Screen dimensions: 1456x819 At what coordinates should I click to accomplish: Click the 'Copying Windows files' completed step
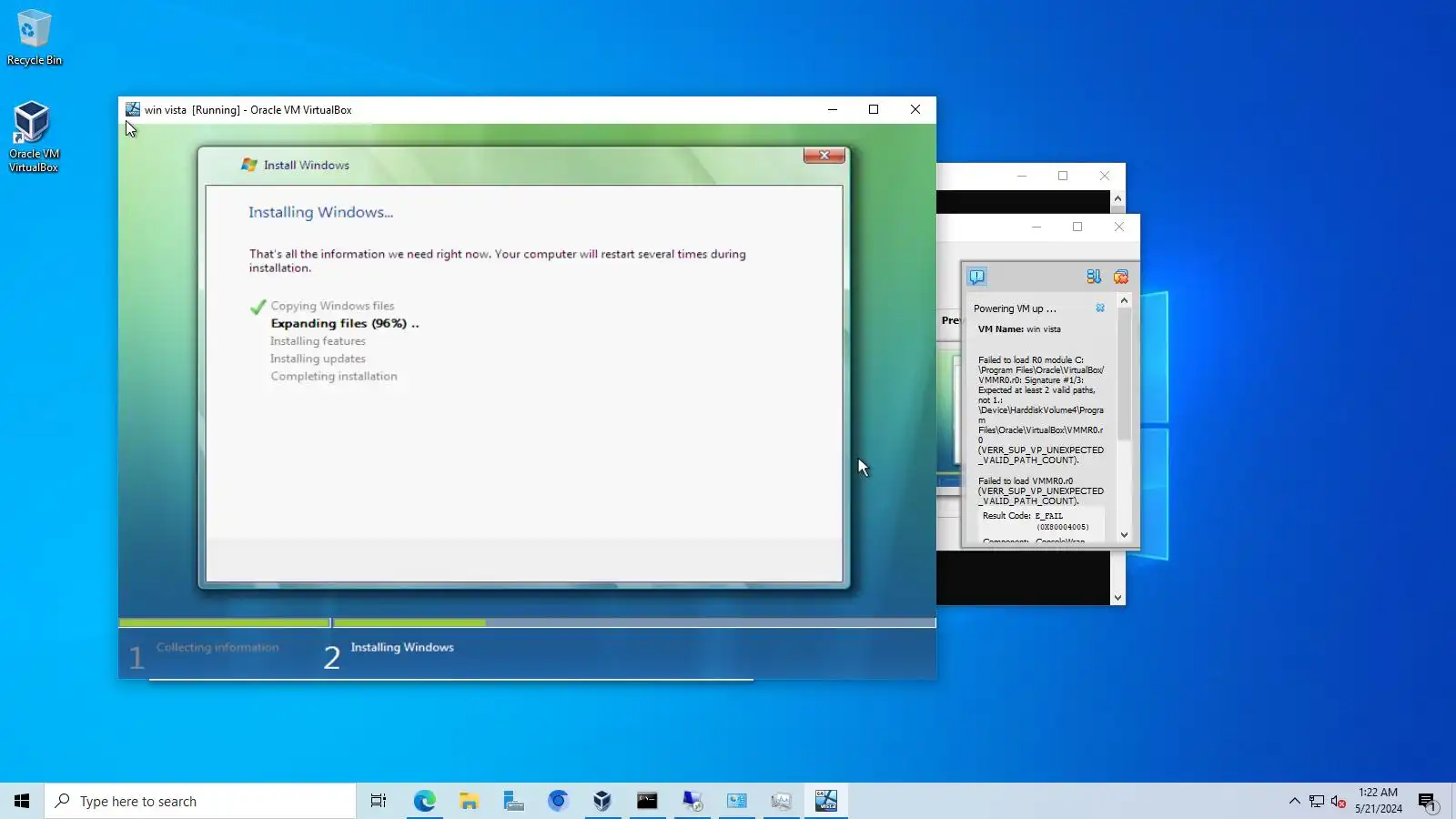pyautogui.click(x=332, y=306)
